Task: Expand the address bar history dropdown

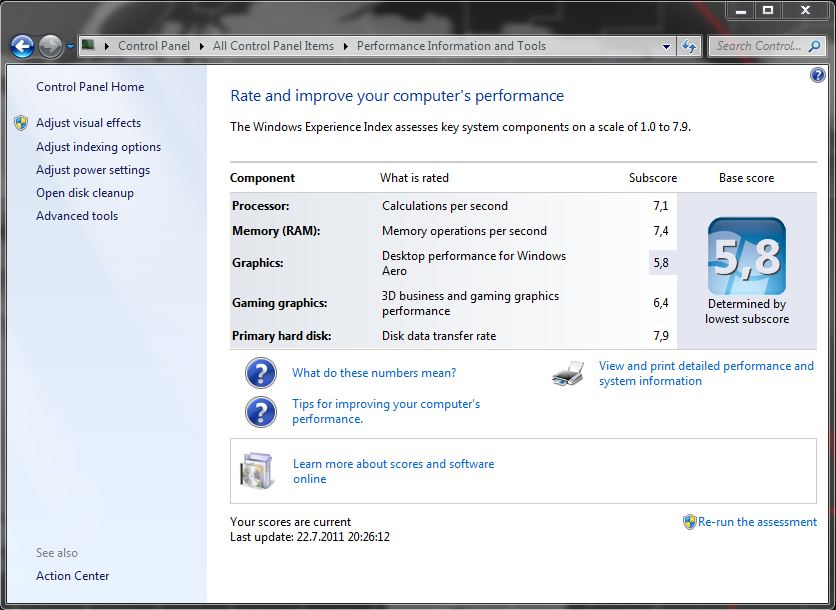Action: [667, 46]
